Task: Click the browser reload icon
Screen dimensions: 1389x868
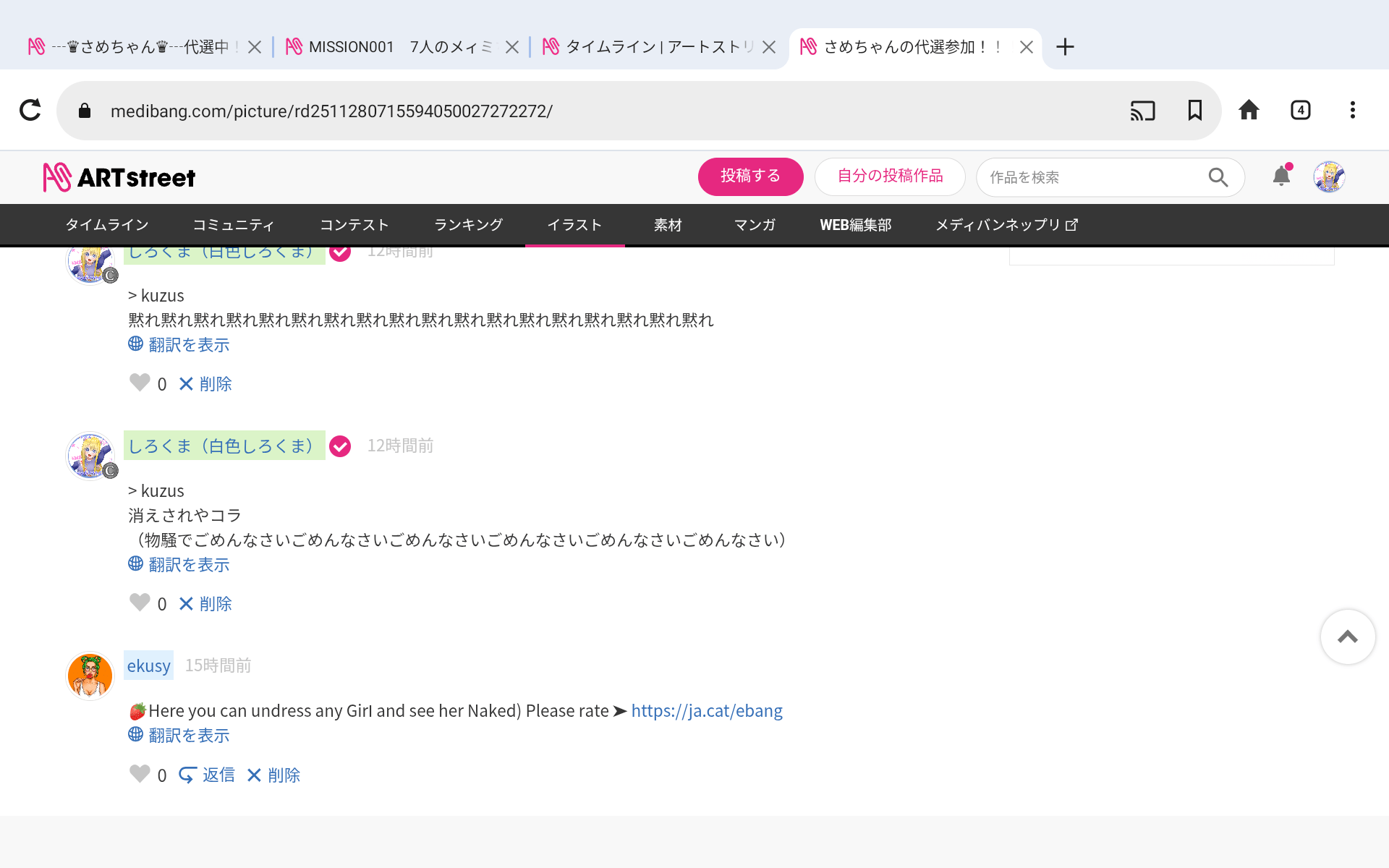Action: point(30,110)
